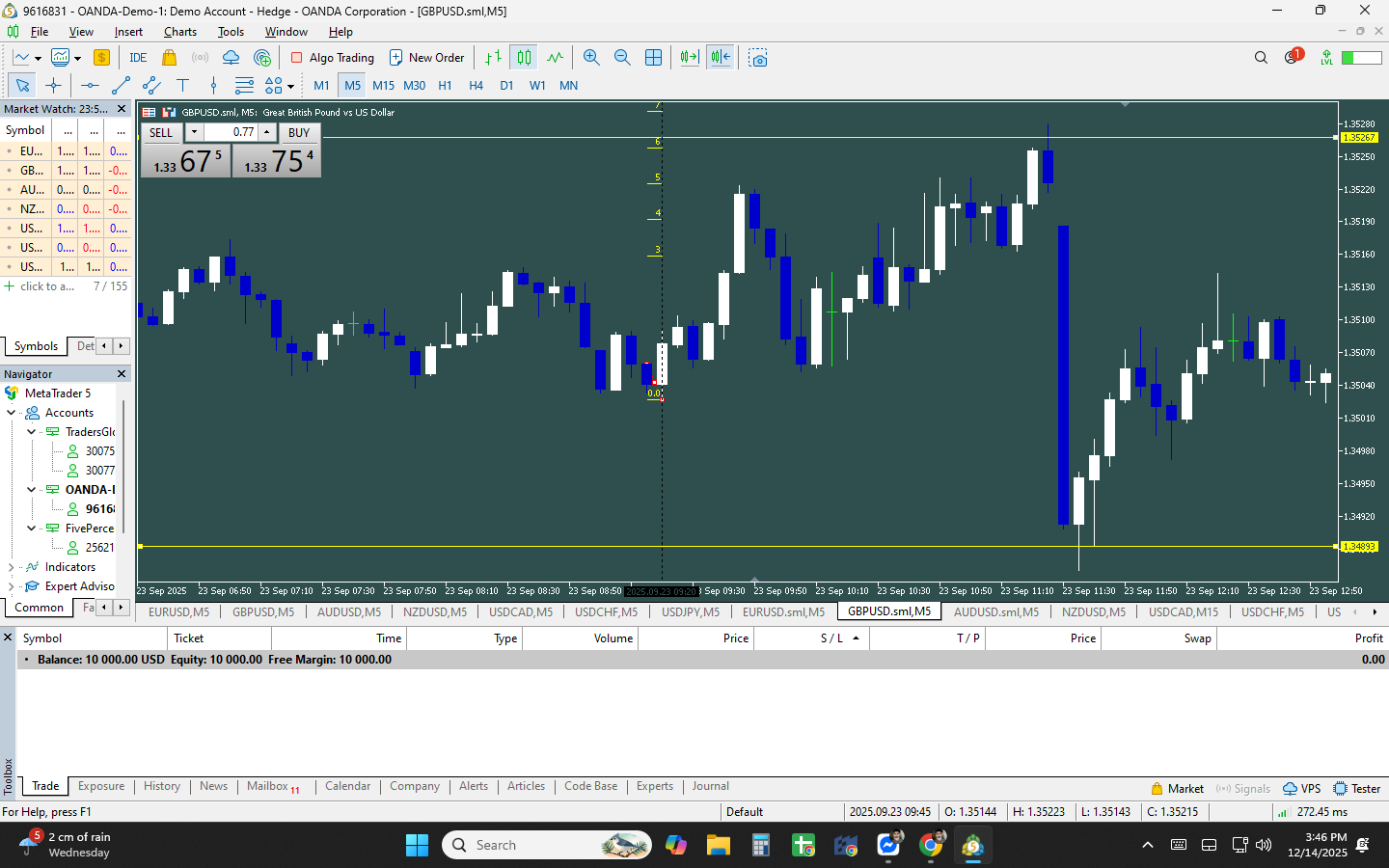Switch chart to candlesticks type

[x=524, y=58]
